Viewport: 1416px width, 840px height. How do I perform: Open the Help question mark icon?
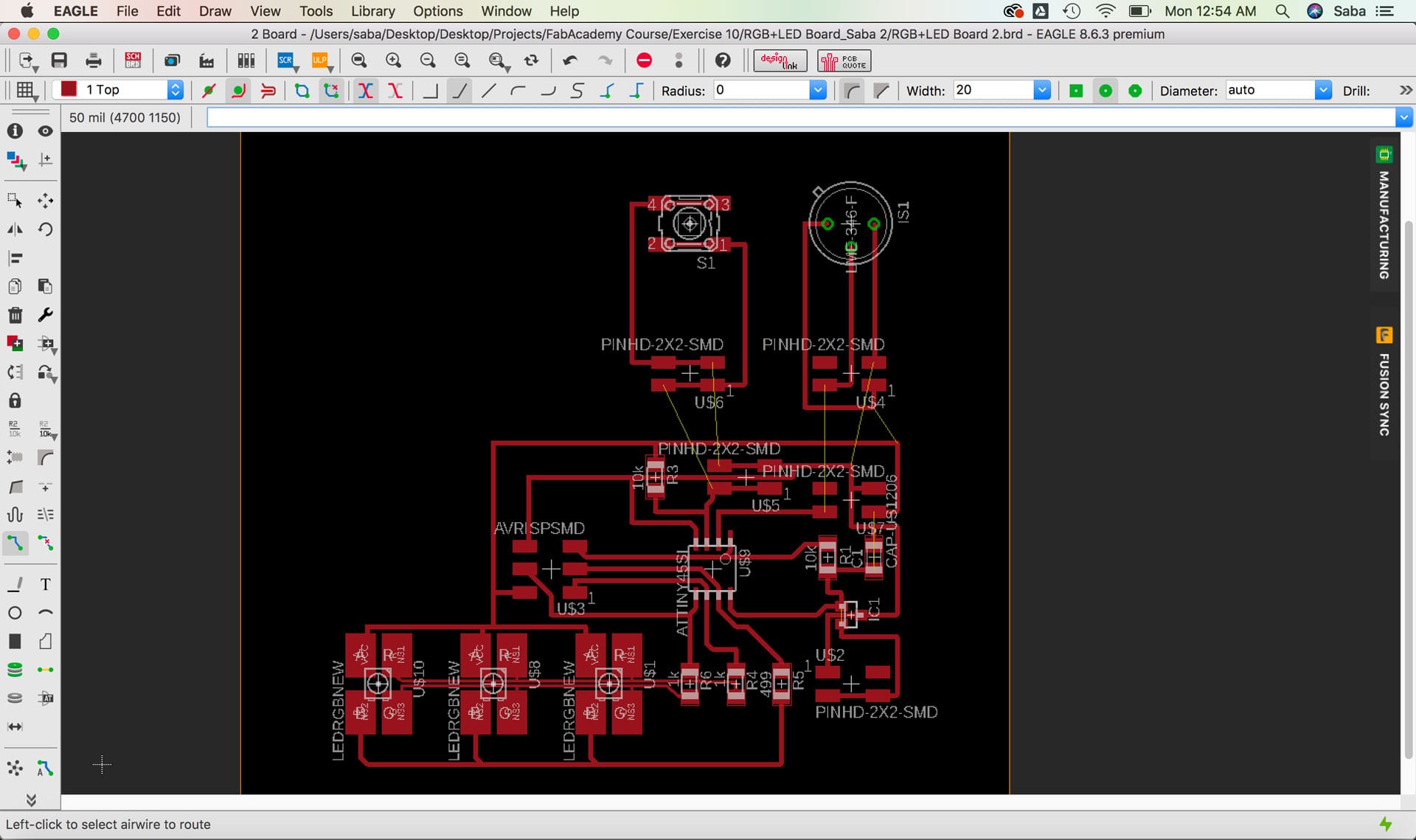[723, 60]
